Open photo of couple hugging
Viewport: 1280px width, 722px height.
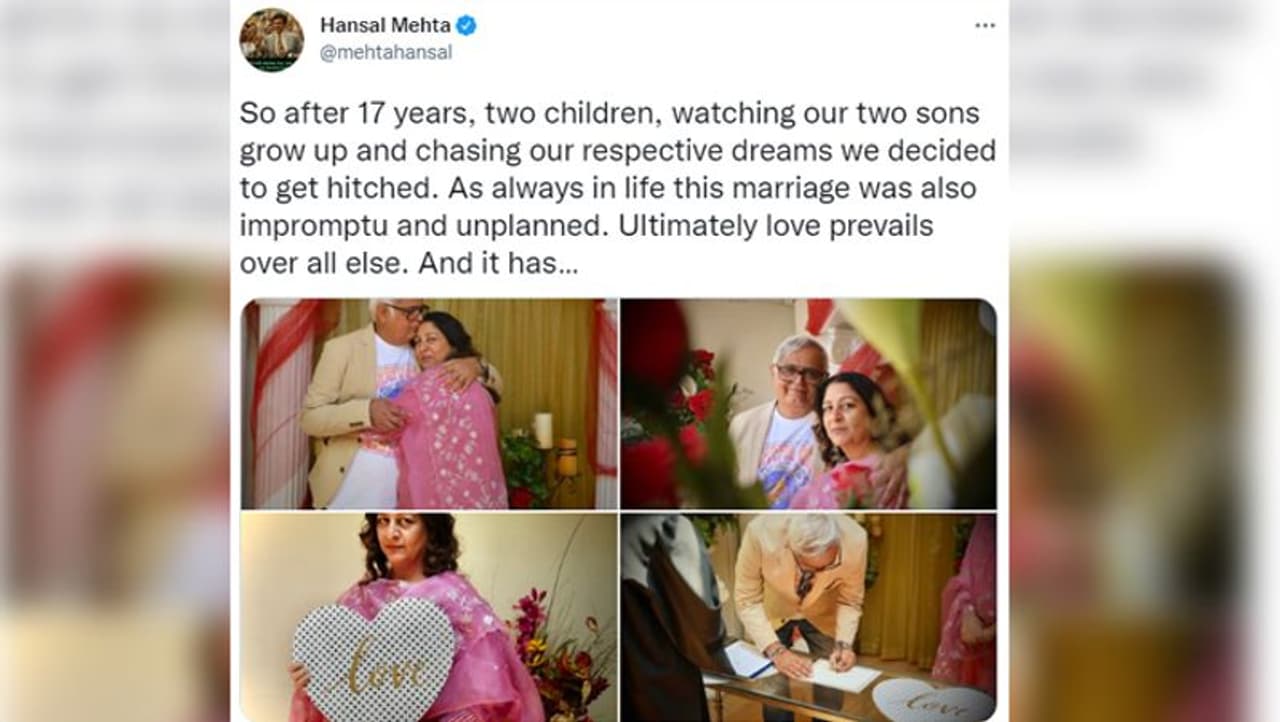tap(428, 404)
